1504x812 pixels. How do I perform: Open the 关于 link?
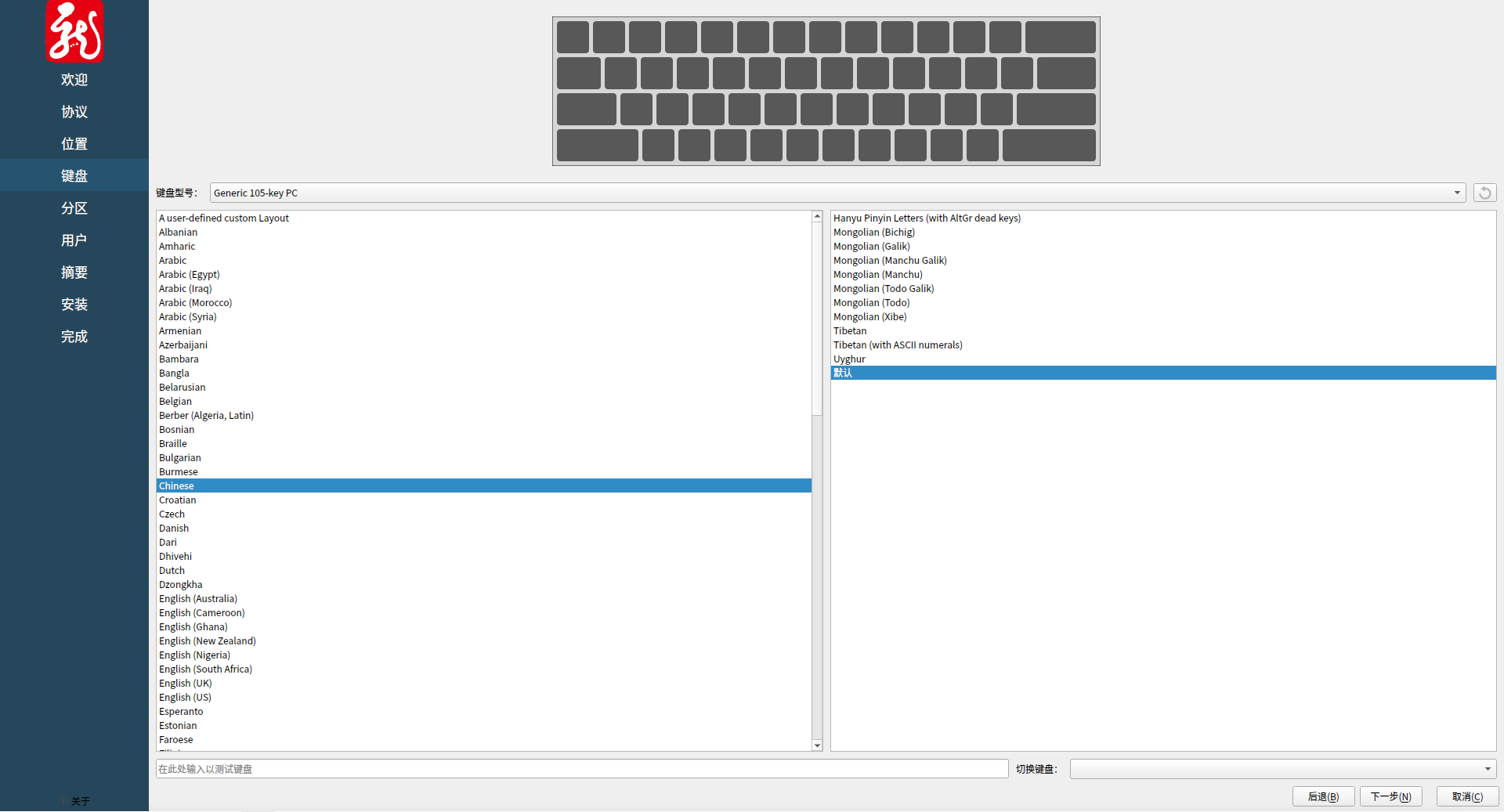80,801
